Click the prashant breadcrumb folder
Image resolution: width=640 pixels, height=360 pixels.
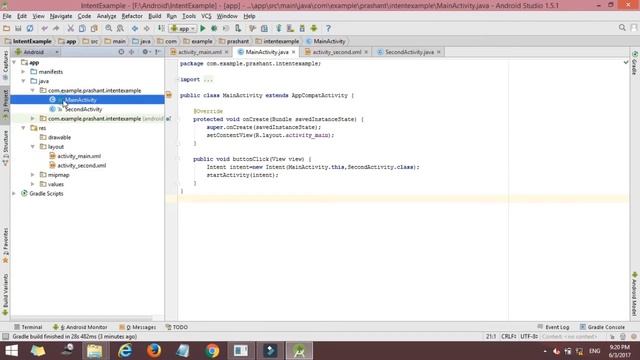click(x=234, y=41)
